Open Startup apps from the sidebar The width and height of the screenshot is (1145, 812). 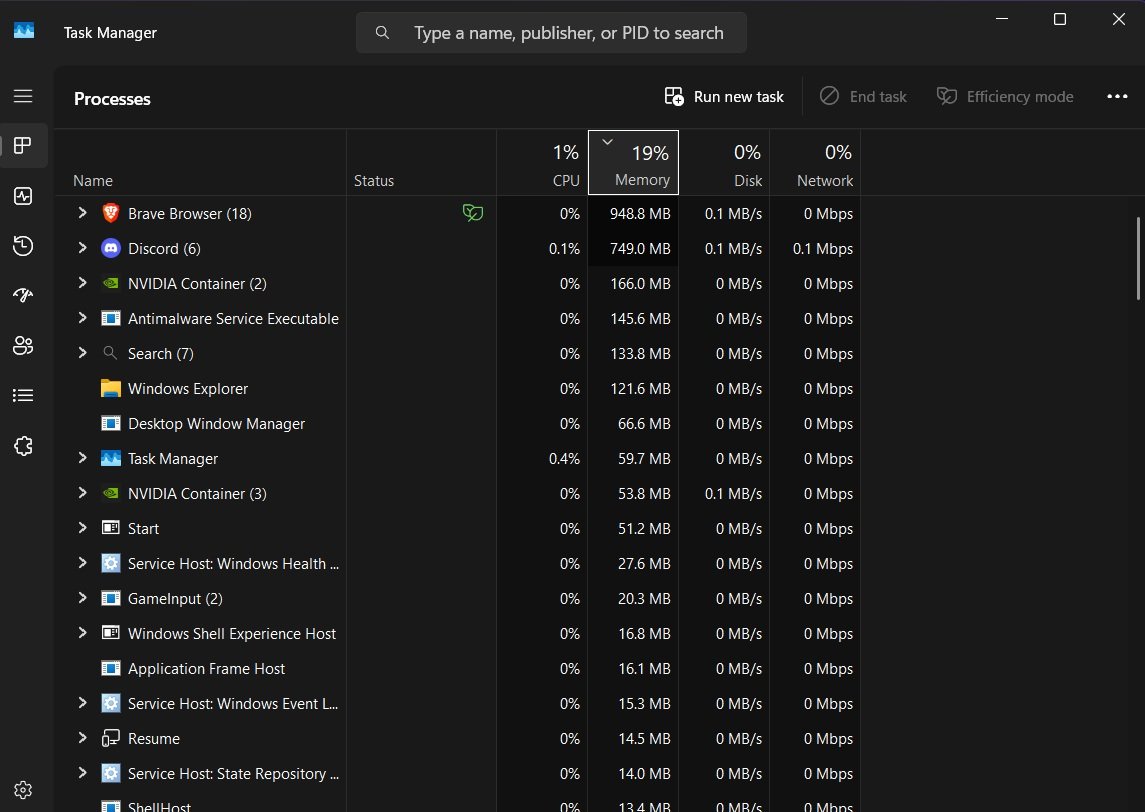[23, 295]
